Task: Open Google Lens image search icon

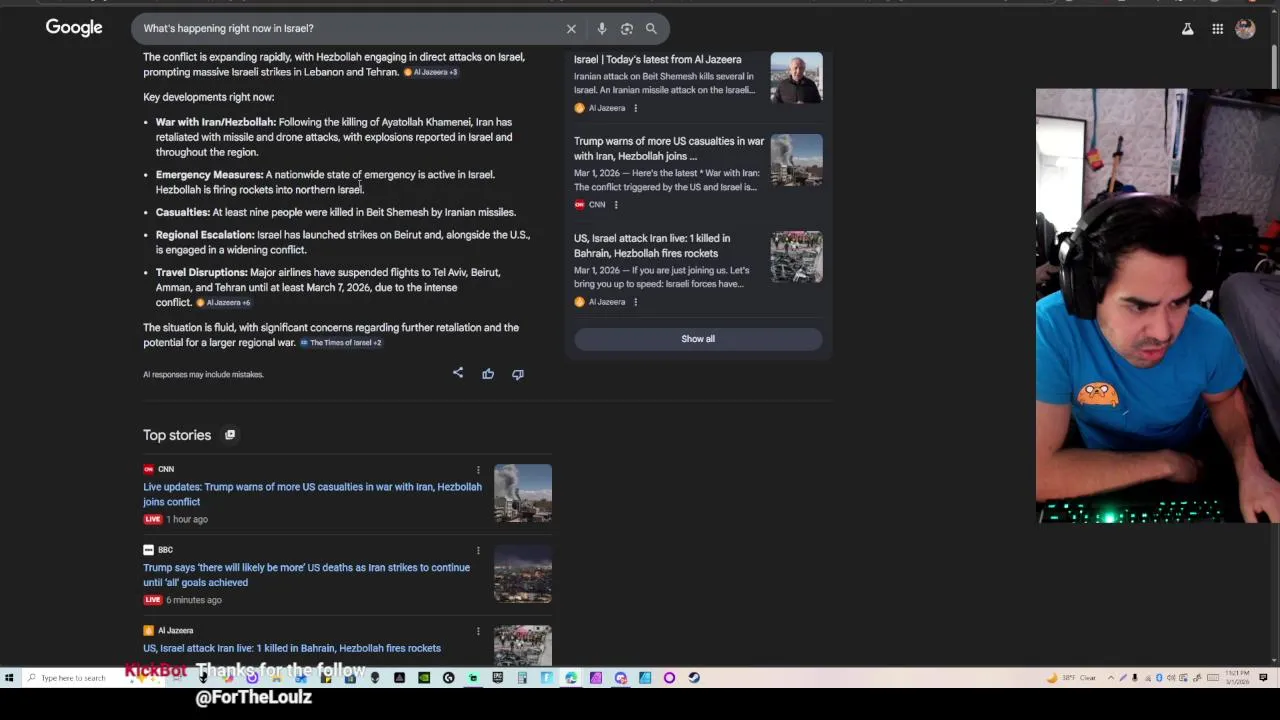Action: click(627, 29)
